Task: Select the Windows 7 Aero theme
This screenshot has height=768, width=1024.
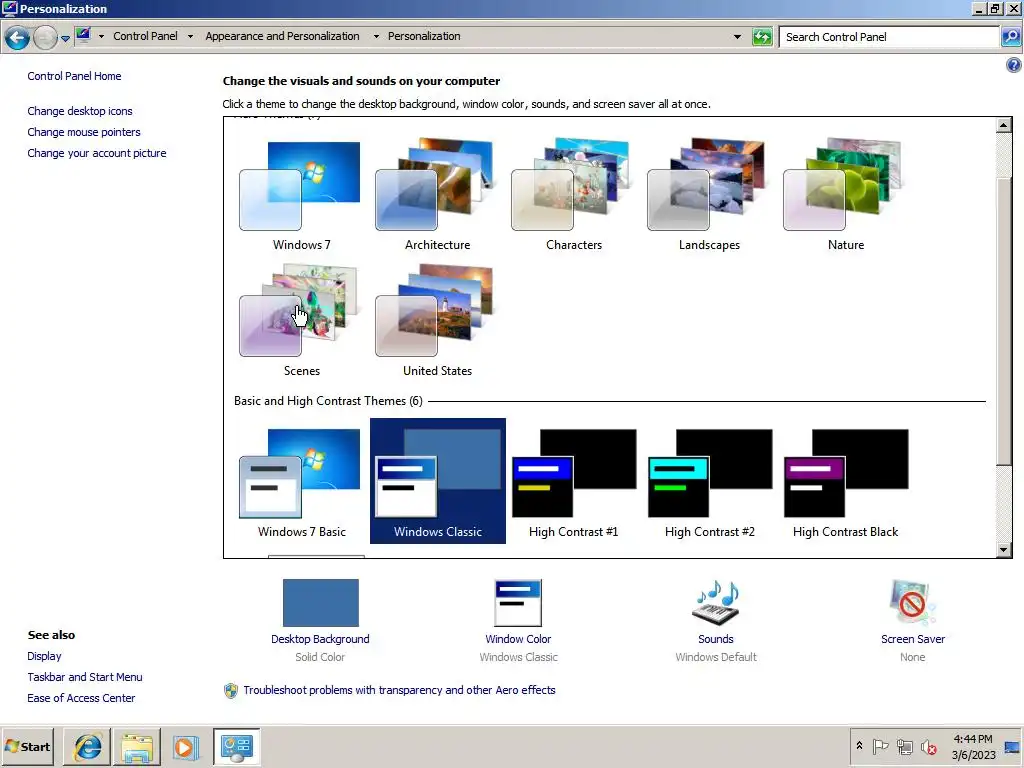Action: click(x=301, y=194)
